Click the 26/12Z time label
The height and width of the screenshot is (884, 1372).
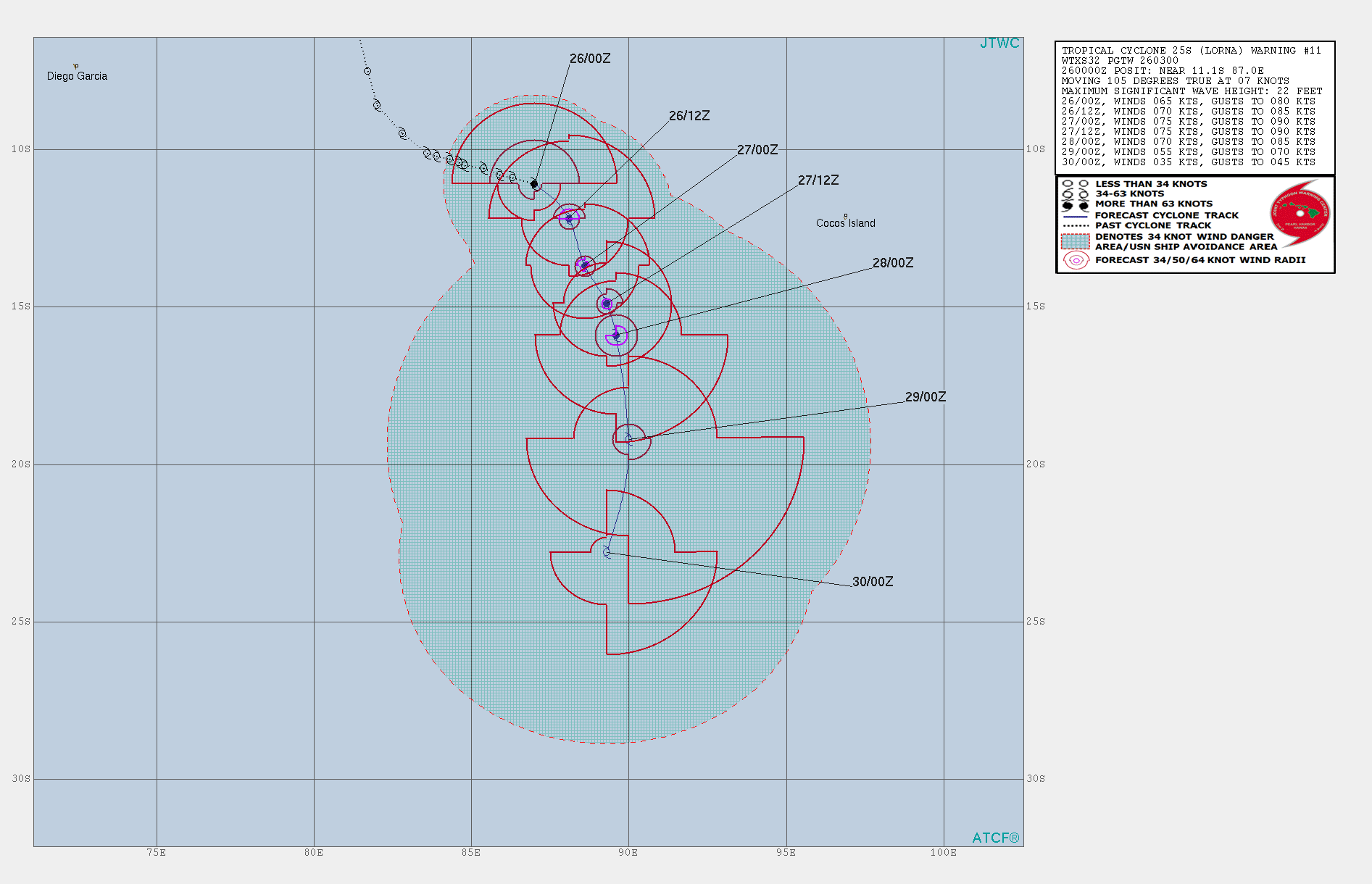click(689, 116)
